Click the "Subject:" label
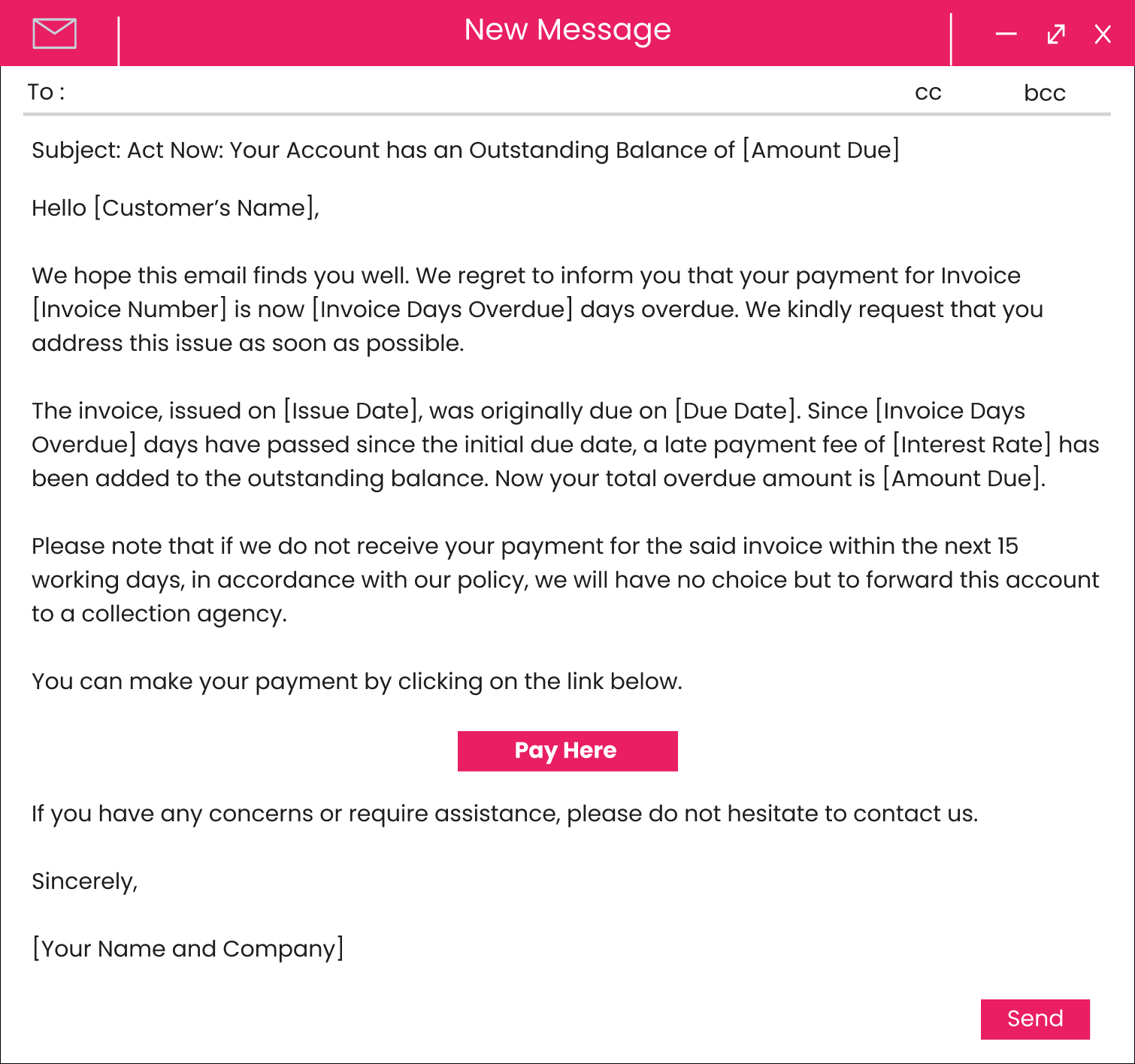The height and width of the screenshot is (1064, 1135). pyautogui.click(x=76, y=150)
